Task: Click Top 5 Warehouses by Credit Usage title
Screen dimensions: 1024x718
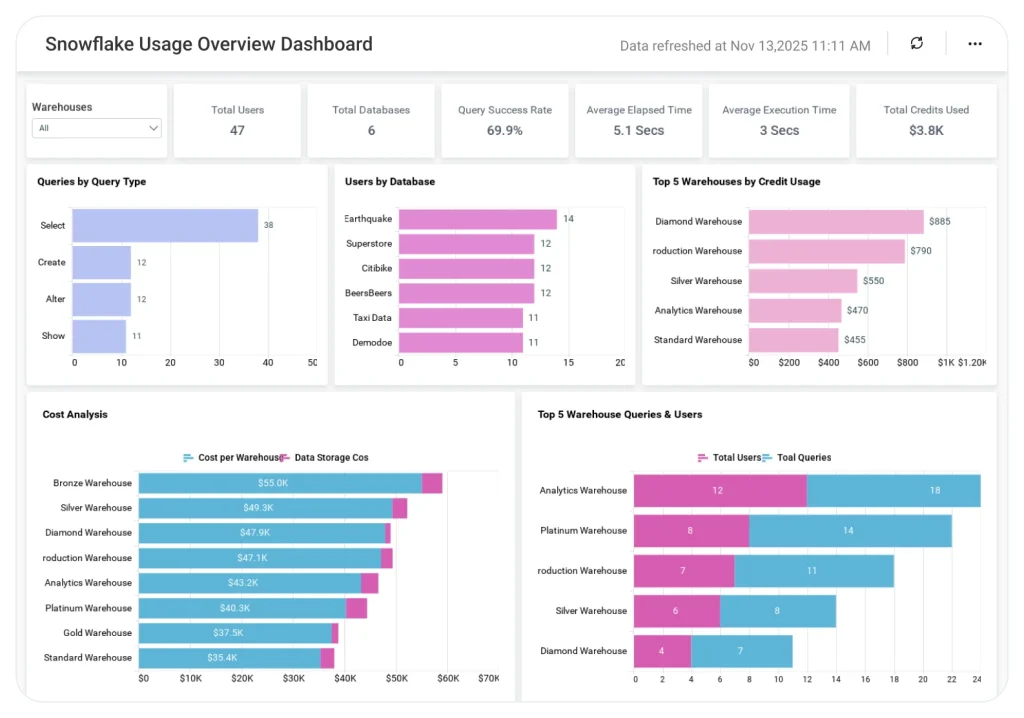Action: [x=737, y=182]
